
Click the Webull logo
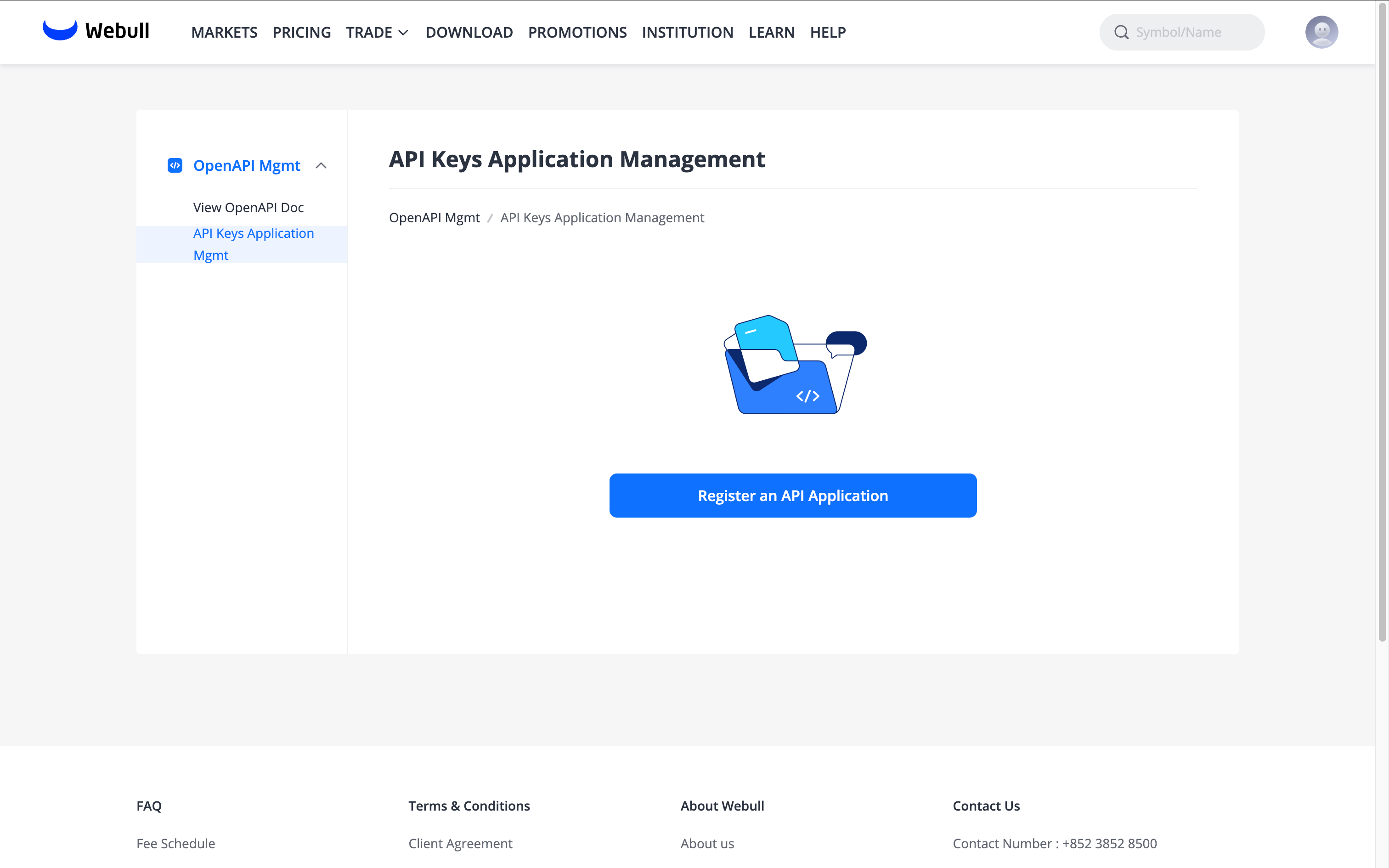(96, 31)
